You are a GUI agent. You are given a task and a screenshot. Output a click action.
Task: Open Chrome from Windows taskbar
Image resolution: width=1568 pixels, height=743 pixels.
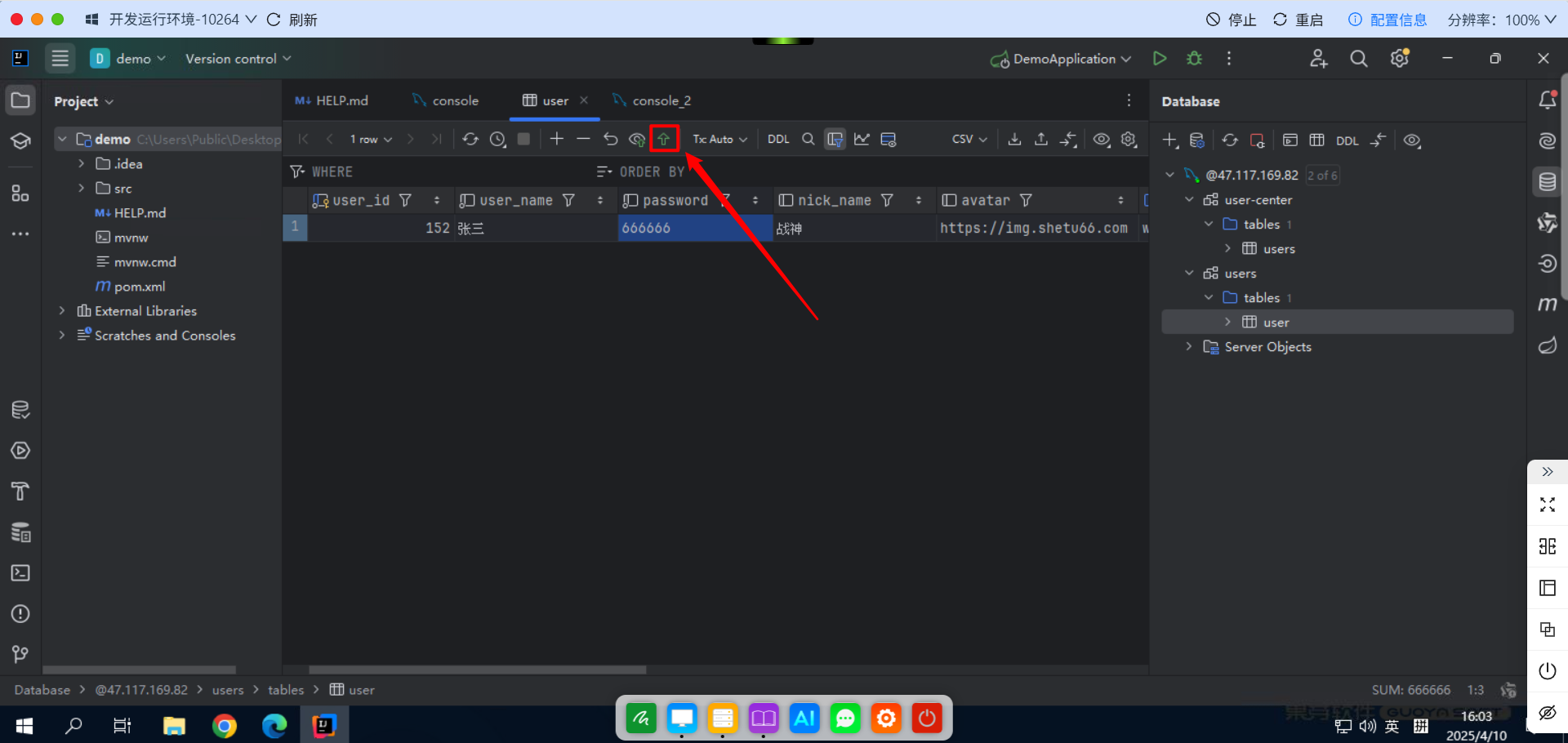pos(225,725)
